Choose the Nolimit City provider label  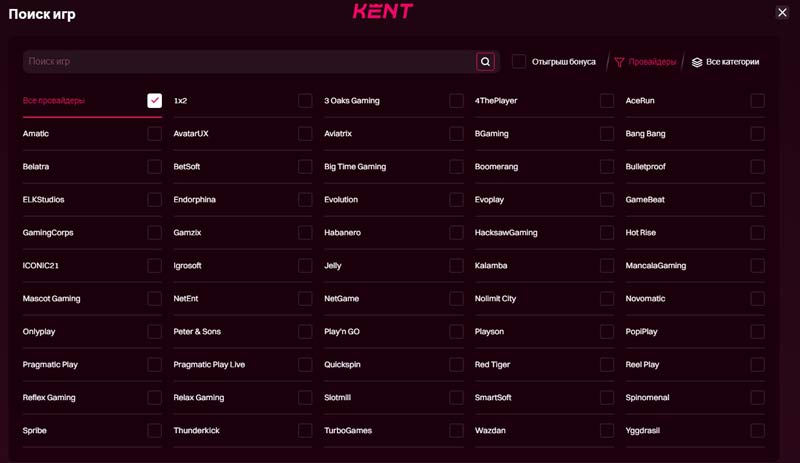coord(495,299)
